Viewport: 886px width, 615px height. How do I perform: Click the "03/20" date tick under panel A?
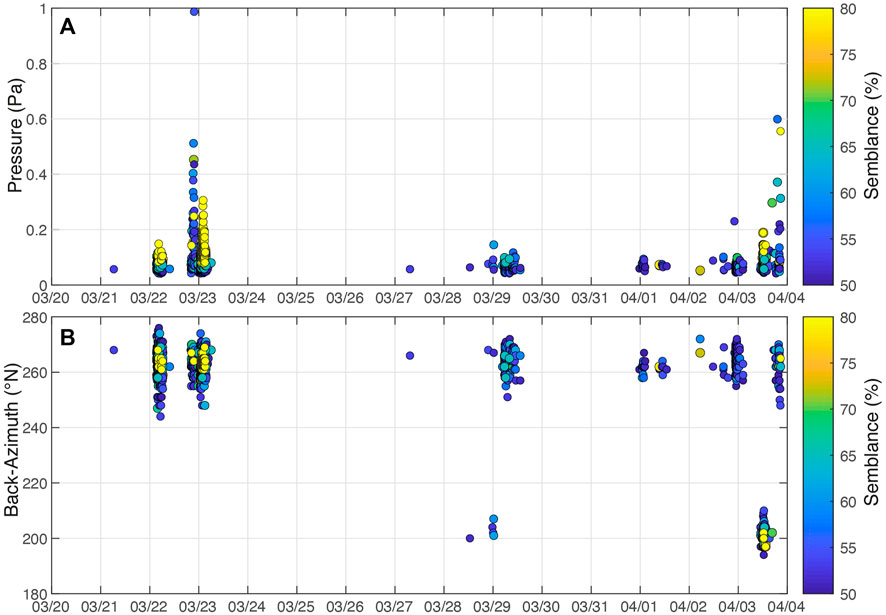point(51,298)
